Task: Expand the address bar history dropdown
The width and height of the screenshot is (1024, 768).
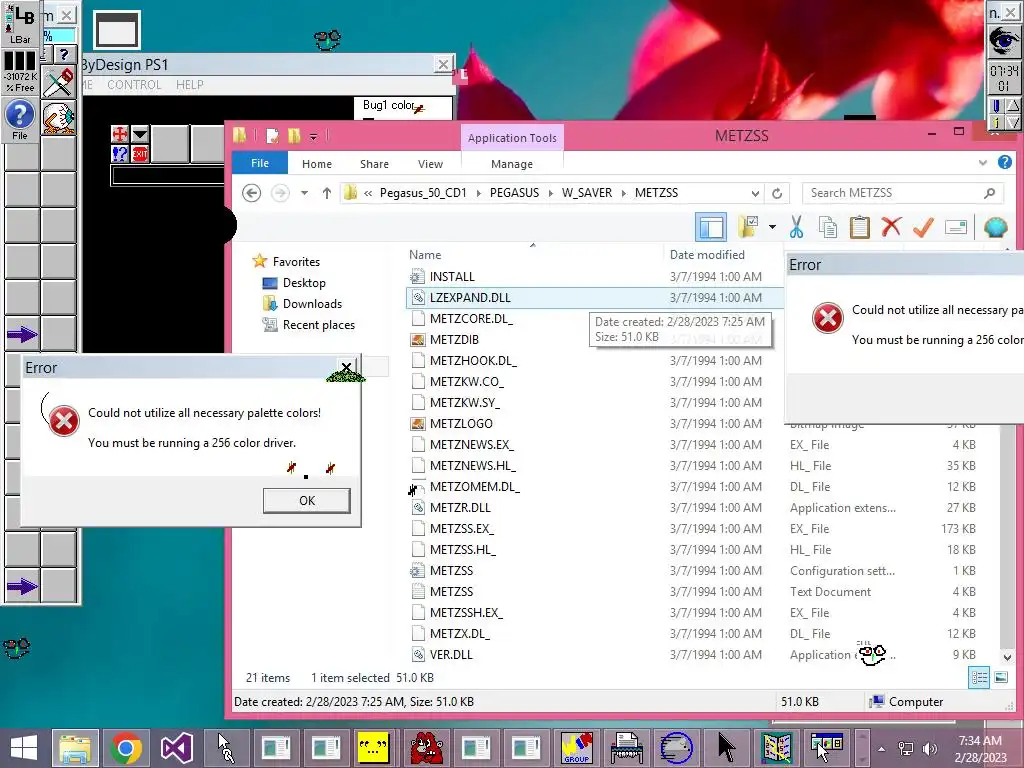Action: (755, 193)
